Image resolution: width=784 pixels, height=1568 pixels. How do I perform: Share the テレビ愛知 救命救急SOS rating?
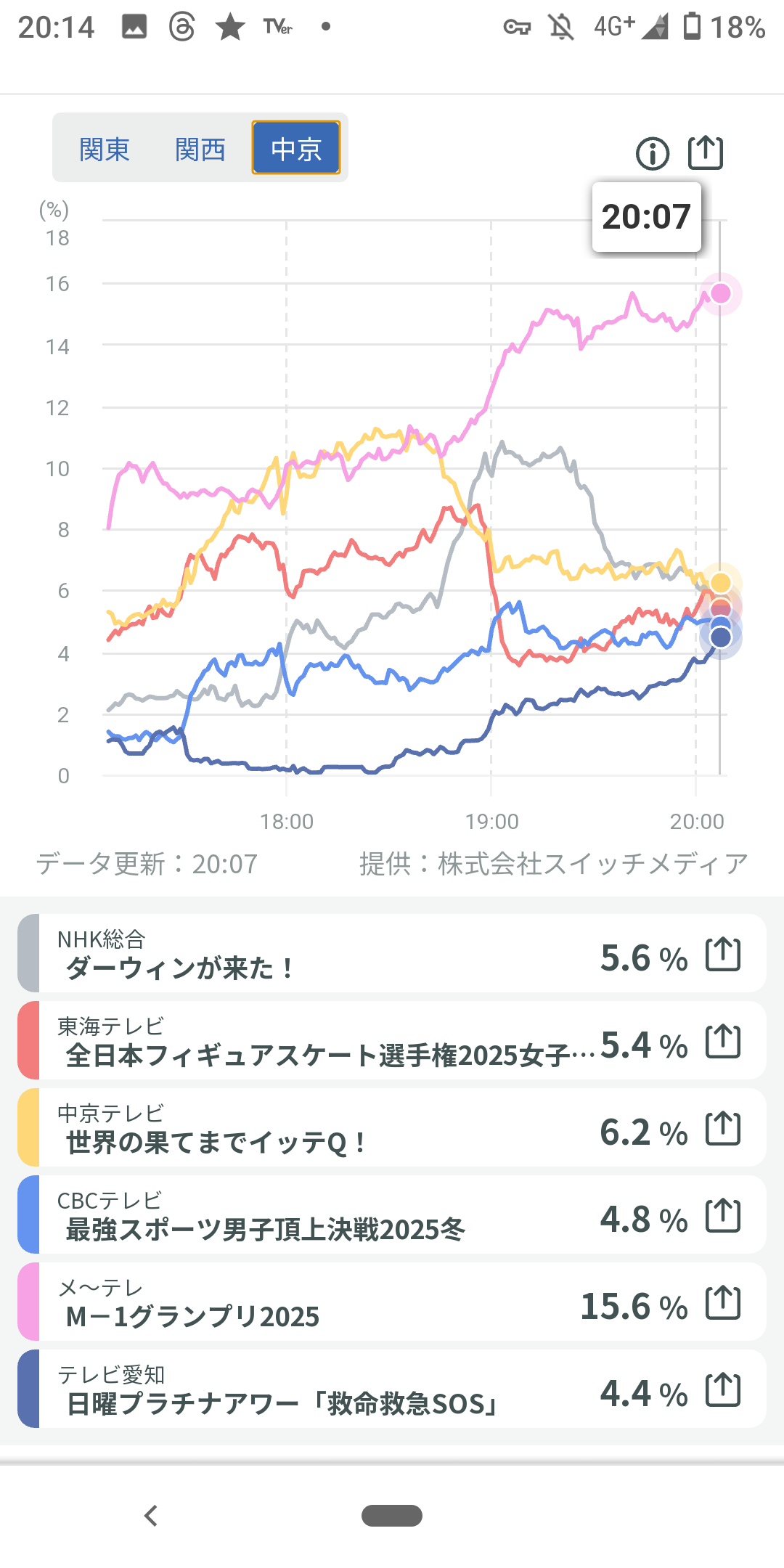[x=723, y=1389]
